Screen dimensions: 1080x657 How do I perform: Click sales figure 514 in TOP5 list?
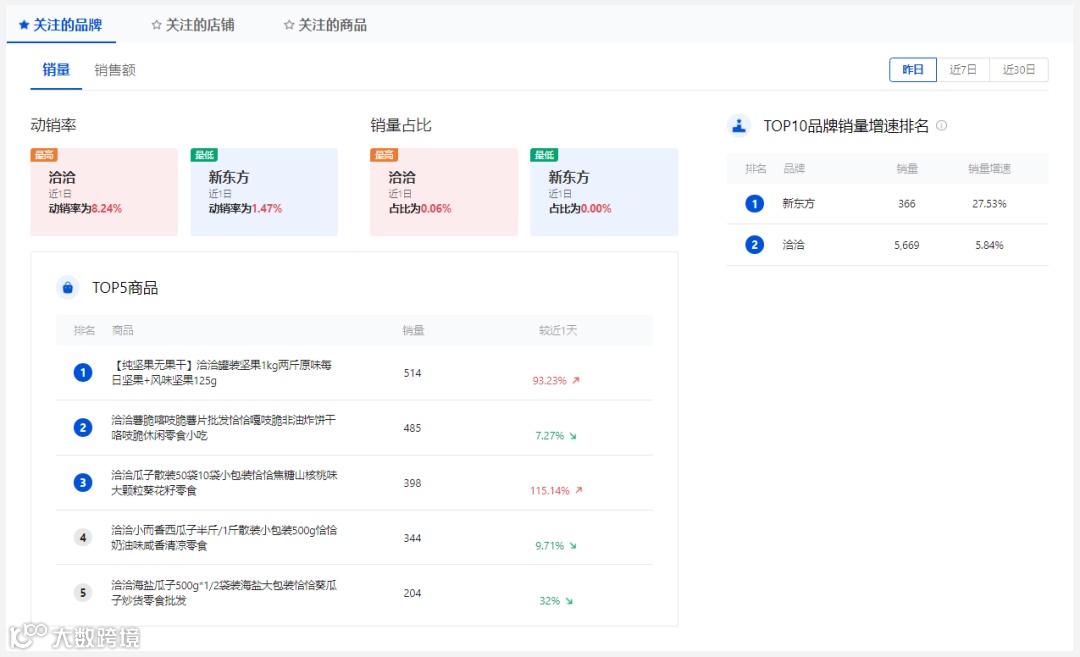coord(413,373)
